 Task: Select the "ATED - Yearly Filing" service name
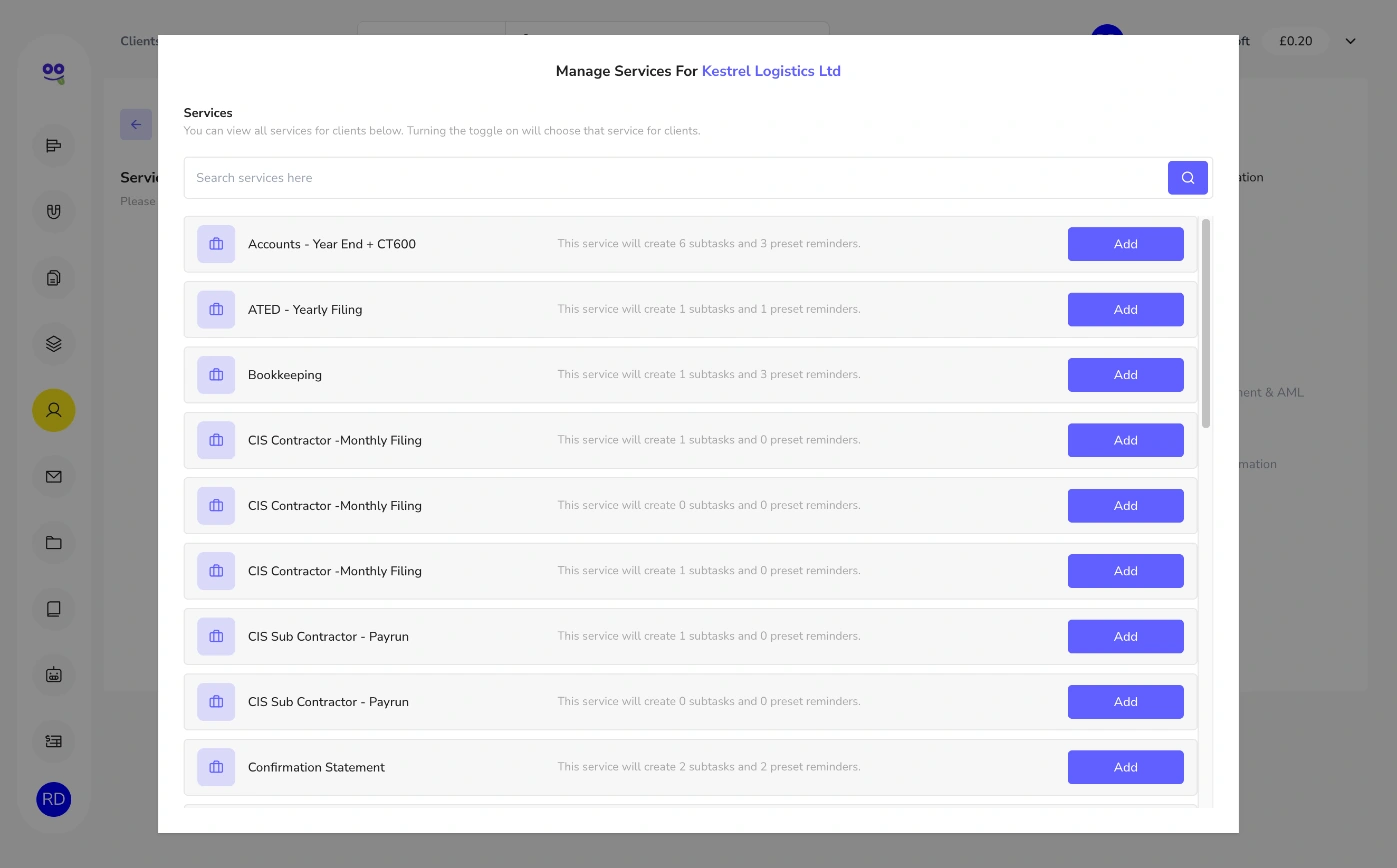click(305, 310)
